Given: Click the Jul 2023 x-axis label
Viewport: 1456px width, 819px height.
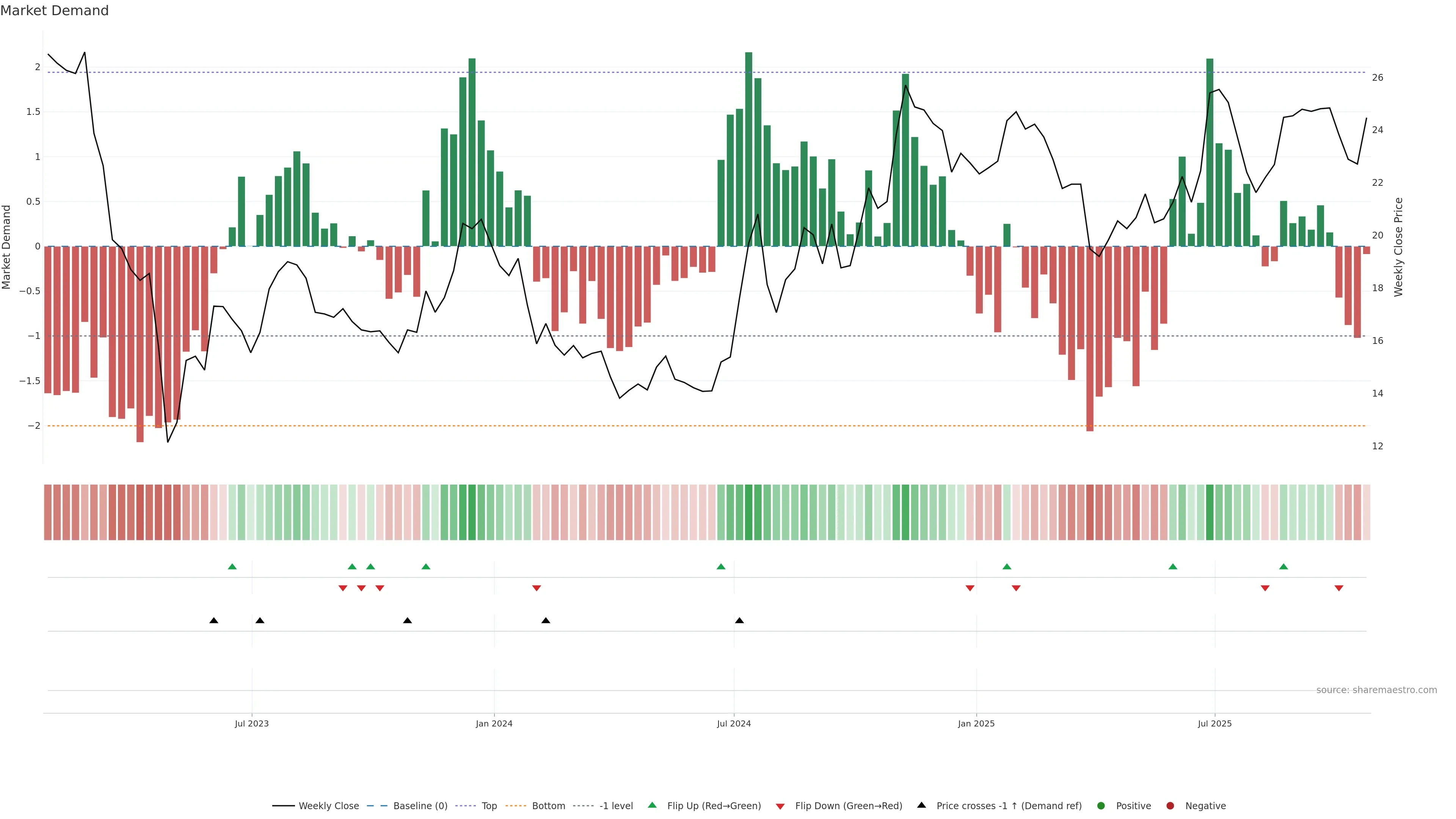Looking at the screenshot, I should click(251, 724).
